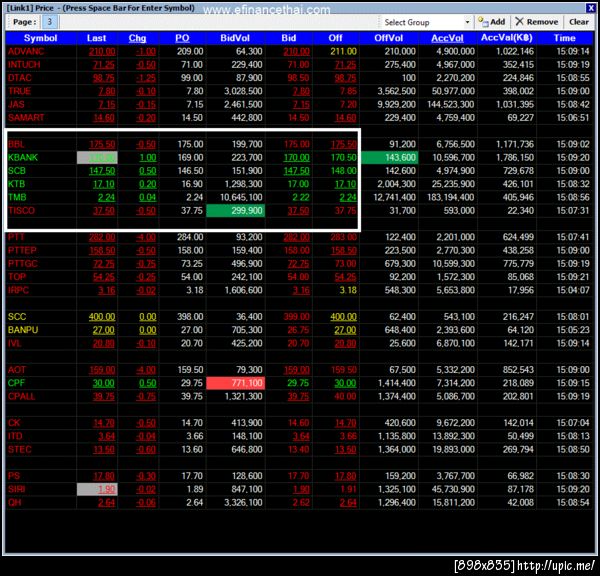Click PTT PO value 284.00
Screen dimensions: 600x576
pos(190,237)
